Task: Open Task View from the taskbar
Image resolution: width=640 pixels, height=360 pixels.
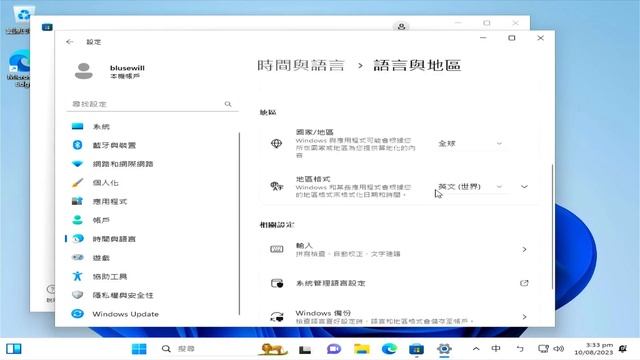Action: tap(304, 349)
